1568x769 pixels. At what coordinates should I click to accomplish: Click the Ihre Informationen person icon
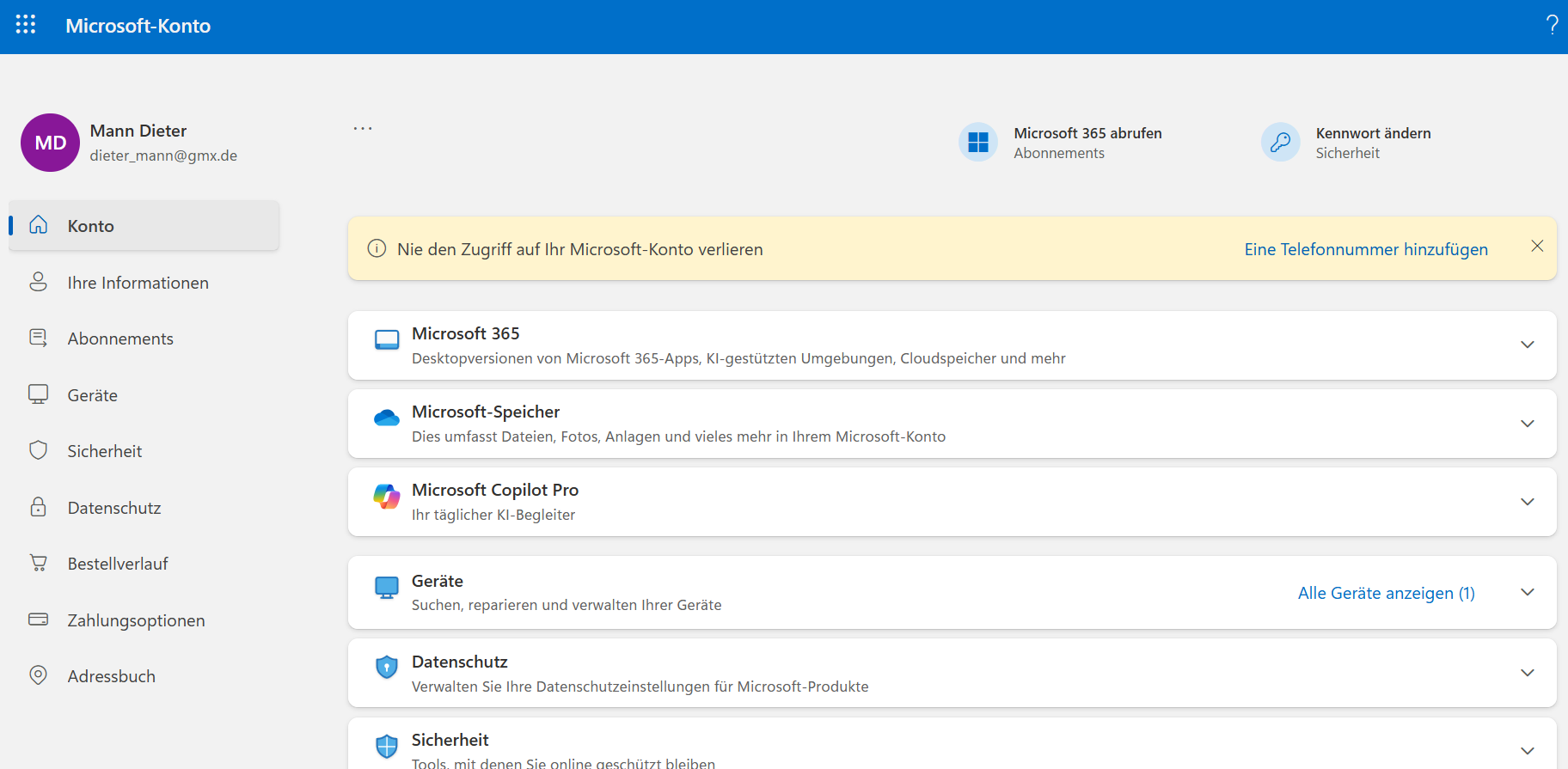pos(39,282)
